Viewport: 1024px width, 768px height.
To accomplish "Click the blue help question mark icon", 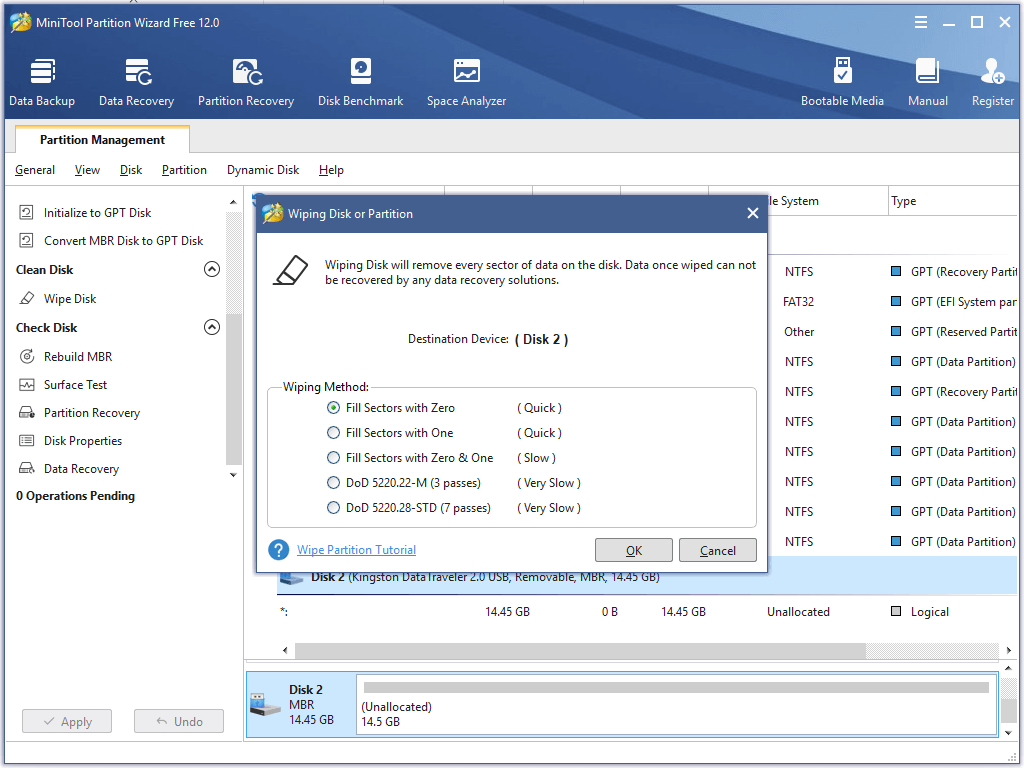I will (x=278, y=550).
